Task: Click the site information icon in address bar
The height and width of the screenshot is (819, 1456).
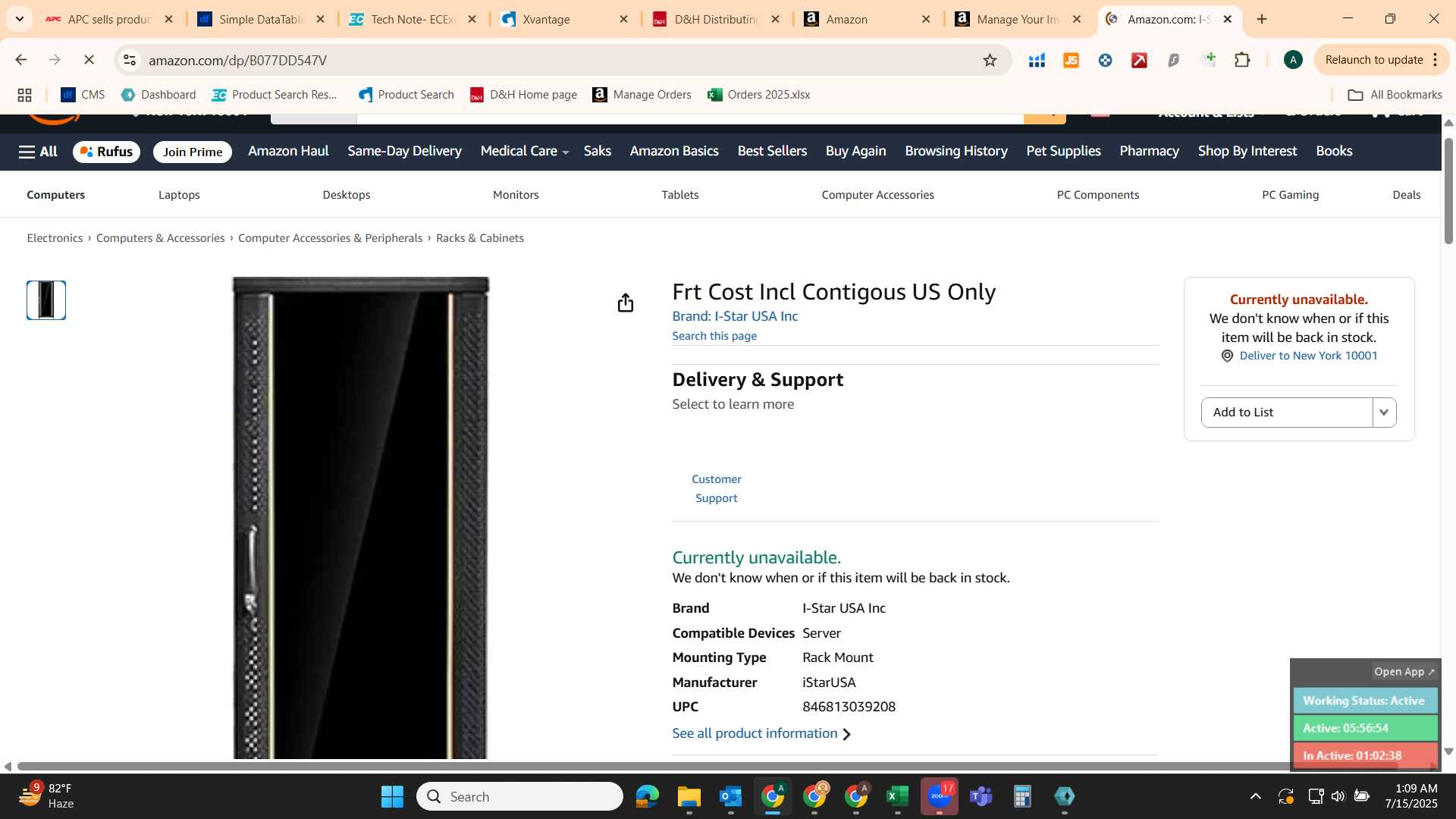Action: [130, 60]
